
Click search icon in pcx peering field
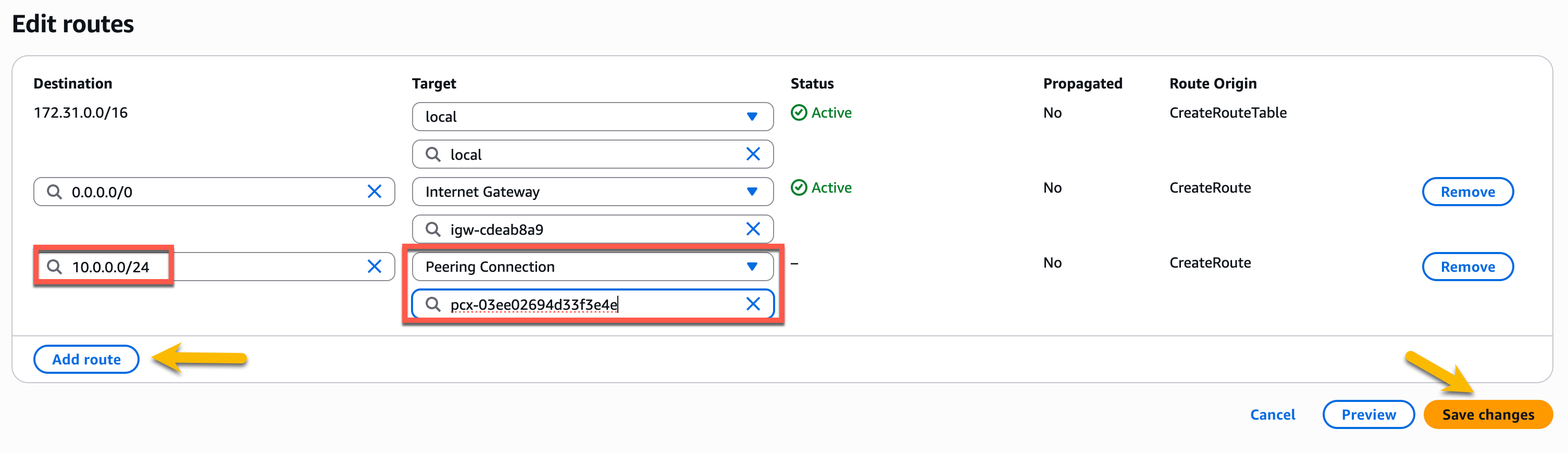tap(433, 304)
